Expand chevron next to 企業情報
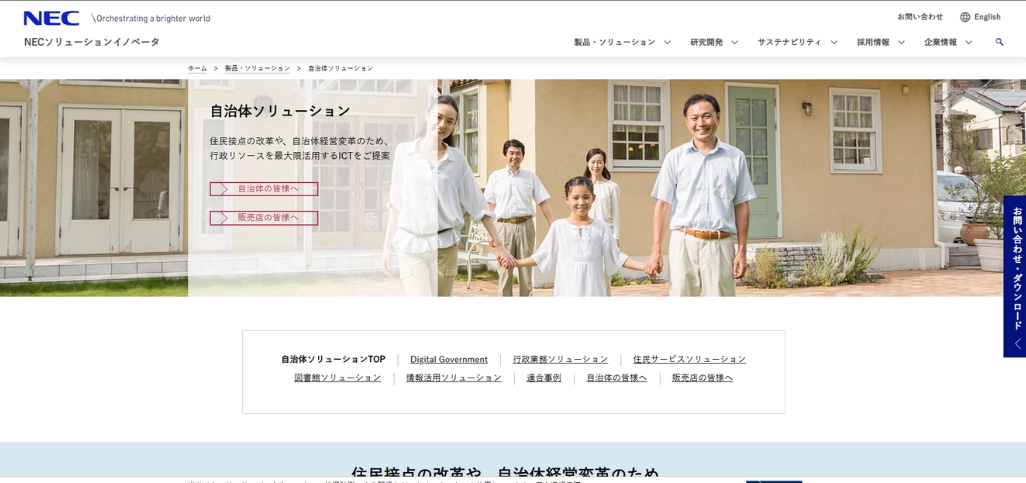Viewport: 1026px width, 483px height. (968, 42)
